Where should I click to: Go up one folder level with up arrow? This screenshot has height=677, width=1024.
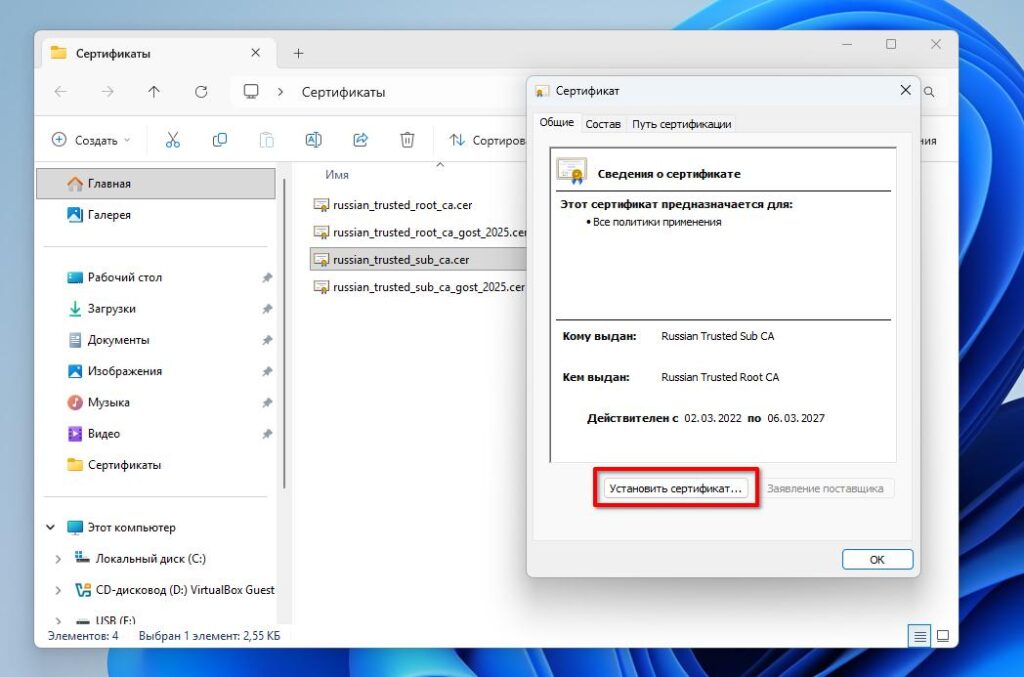point(154,91)
